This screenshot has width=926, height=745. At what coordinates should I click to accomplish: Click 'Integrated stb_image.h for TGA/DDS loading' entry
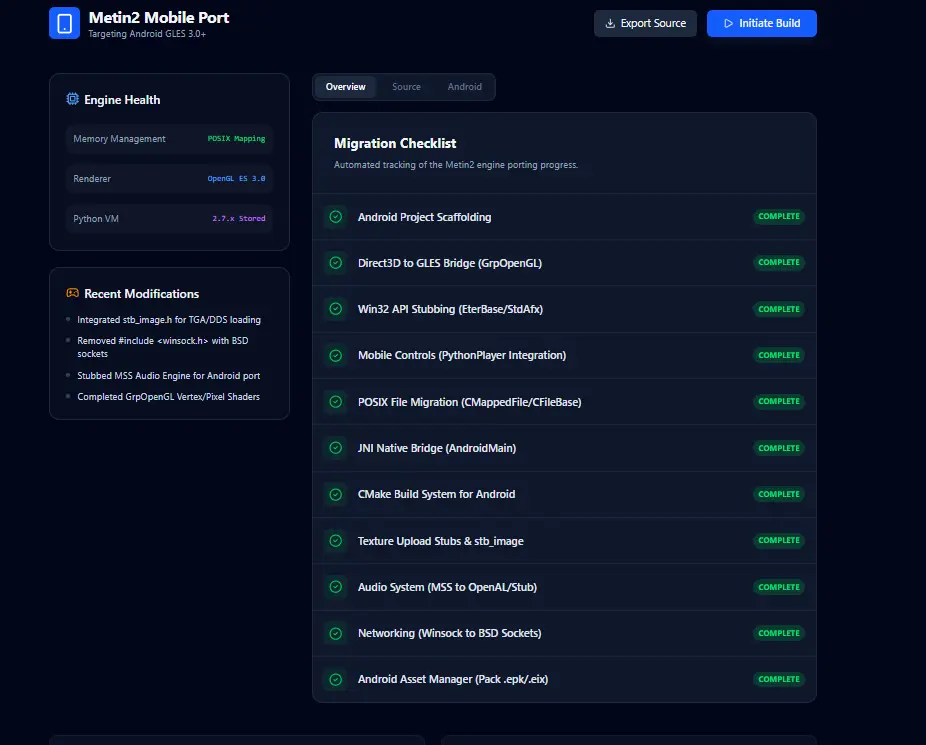pos(169,319)
